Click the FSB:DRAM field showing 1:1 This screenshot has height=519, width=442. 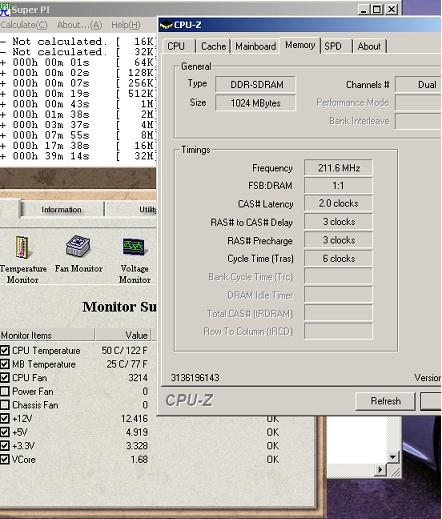338,185
